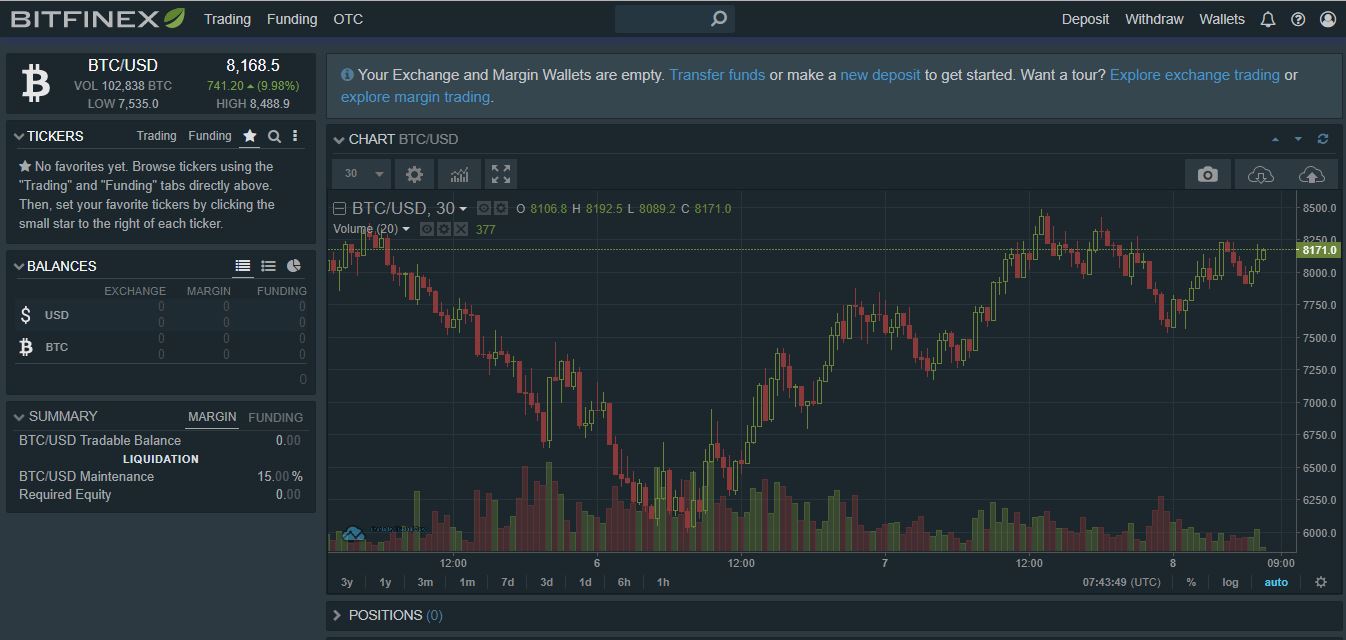1346x640 pixels.
Task: Click the header search input field
Action: (x=662, y=19)
